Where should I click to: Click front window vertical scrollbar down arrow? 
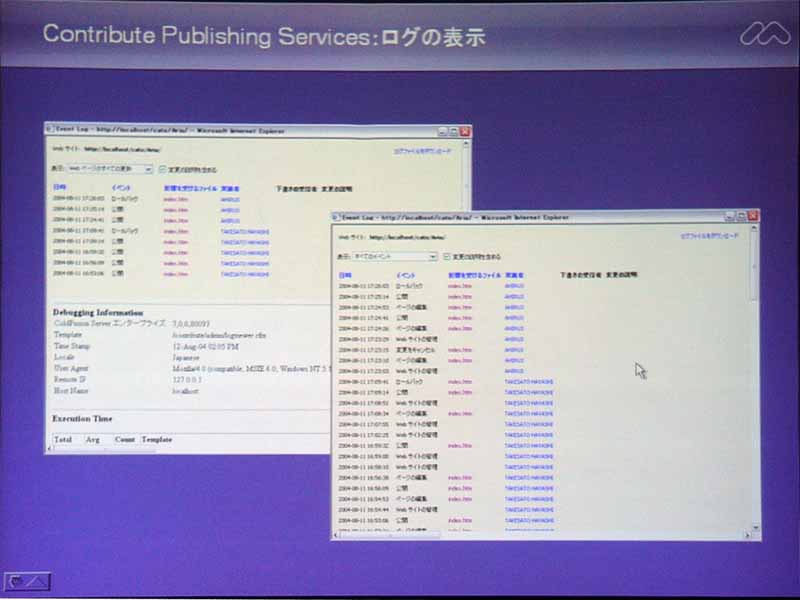pyautogui.click(x=755, y=527)
